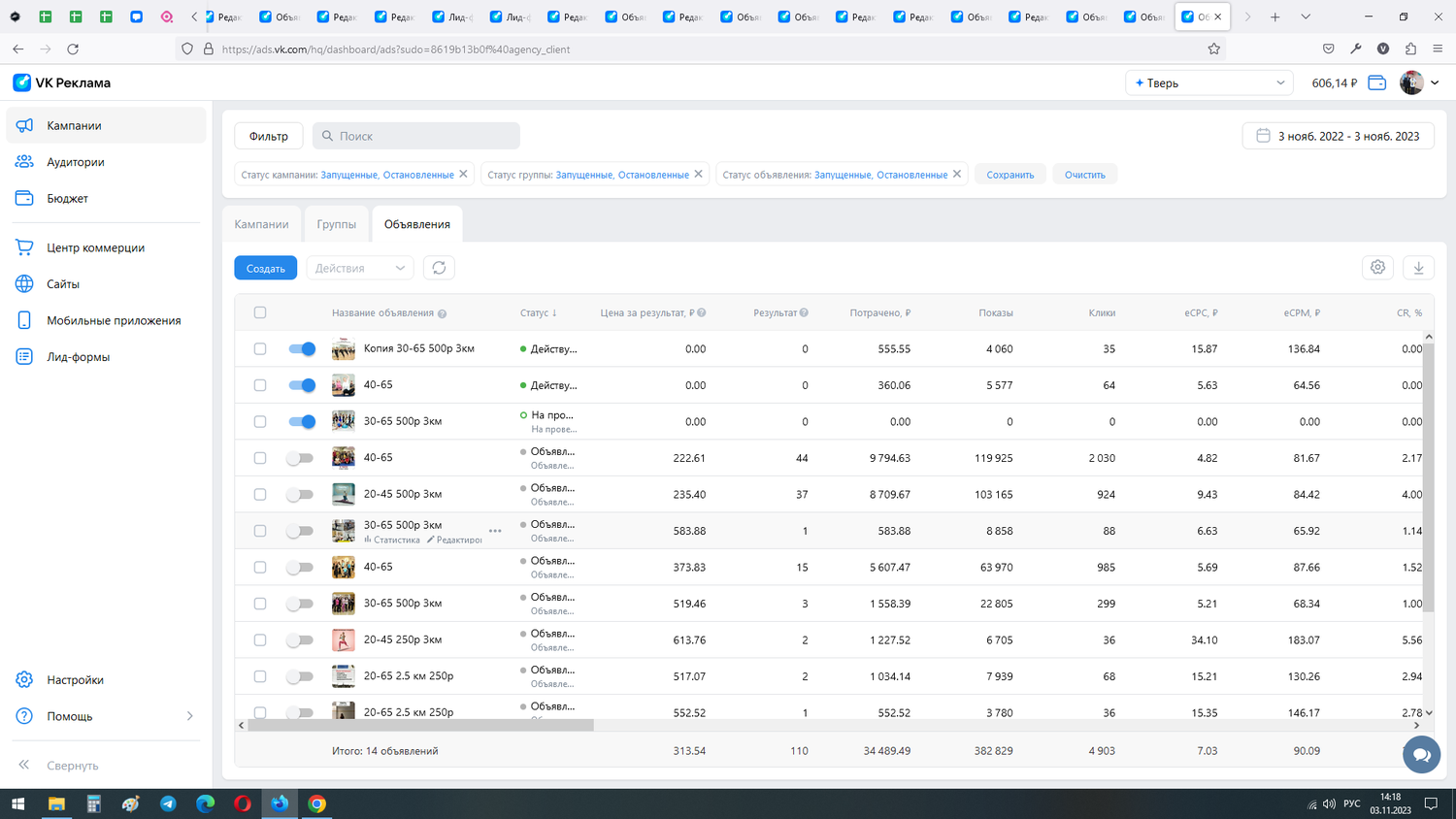
Task: Open Telegram from the taskbar
Action: point(168,803)
